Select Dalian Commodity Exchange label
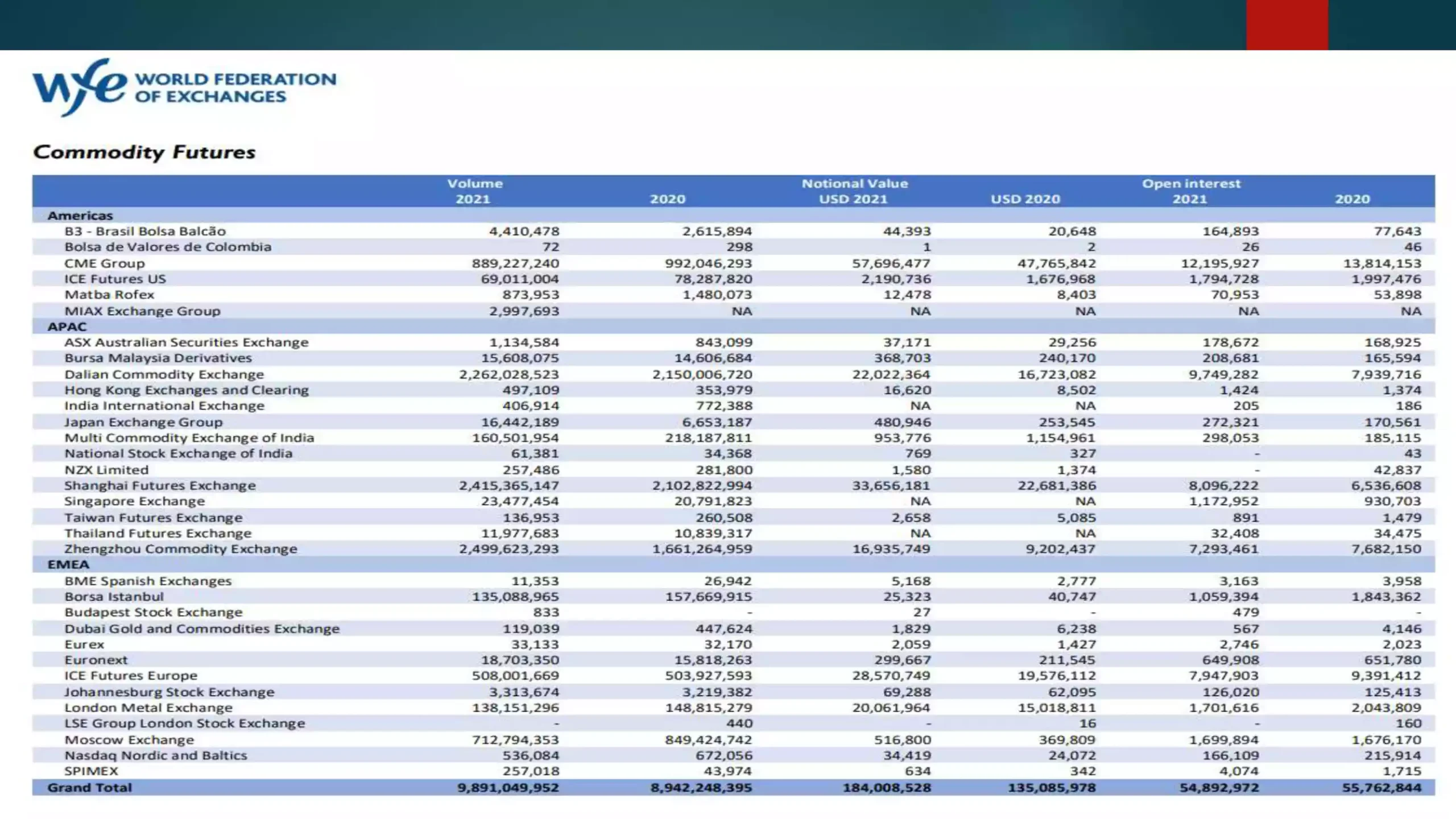 (x=164, y=374)
